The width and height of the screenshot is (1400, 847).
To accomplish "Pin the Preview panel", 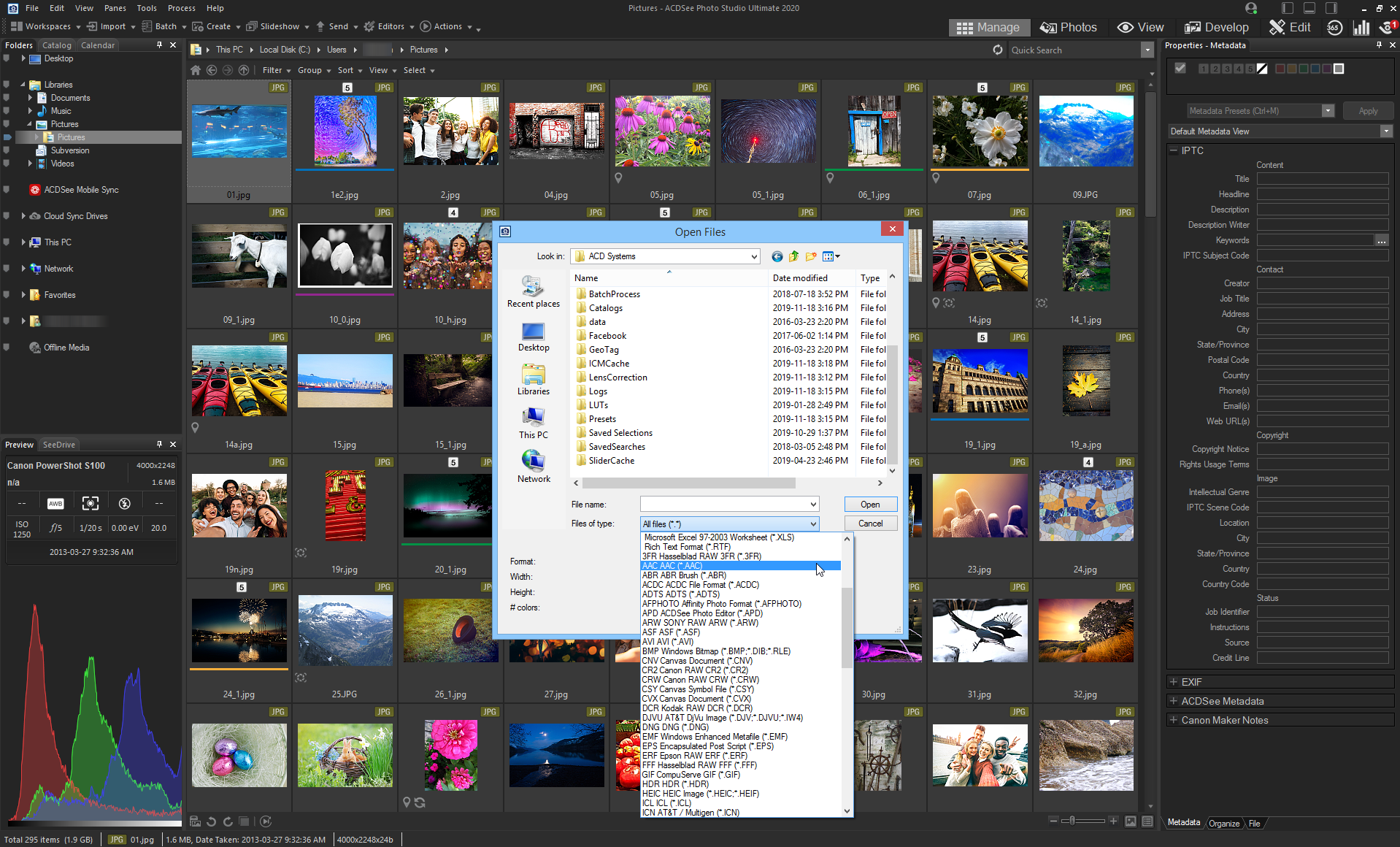I will (x=158, y=444).
